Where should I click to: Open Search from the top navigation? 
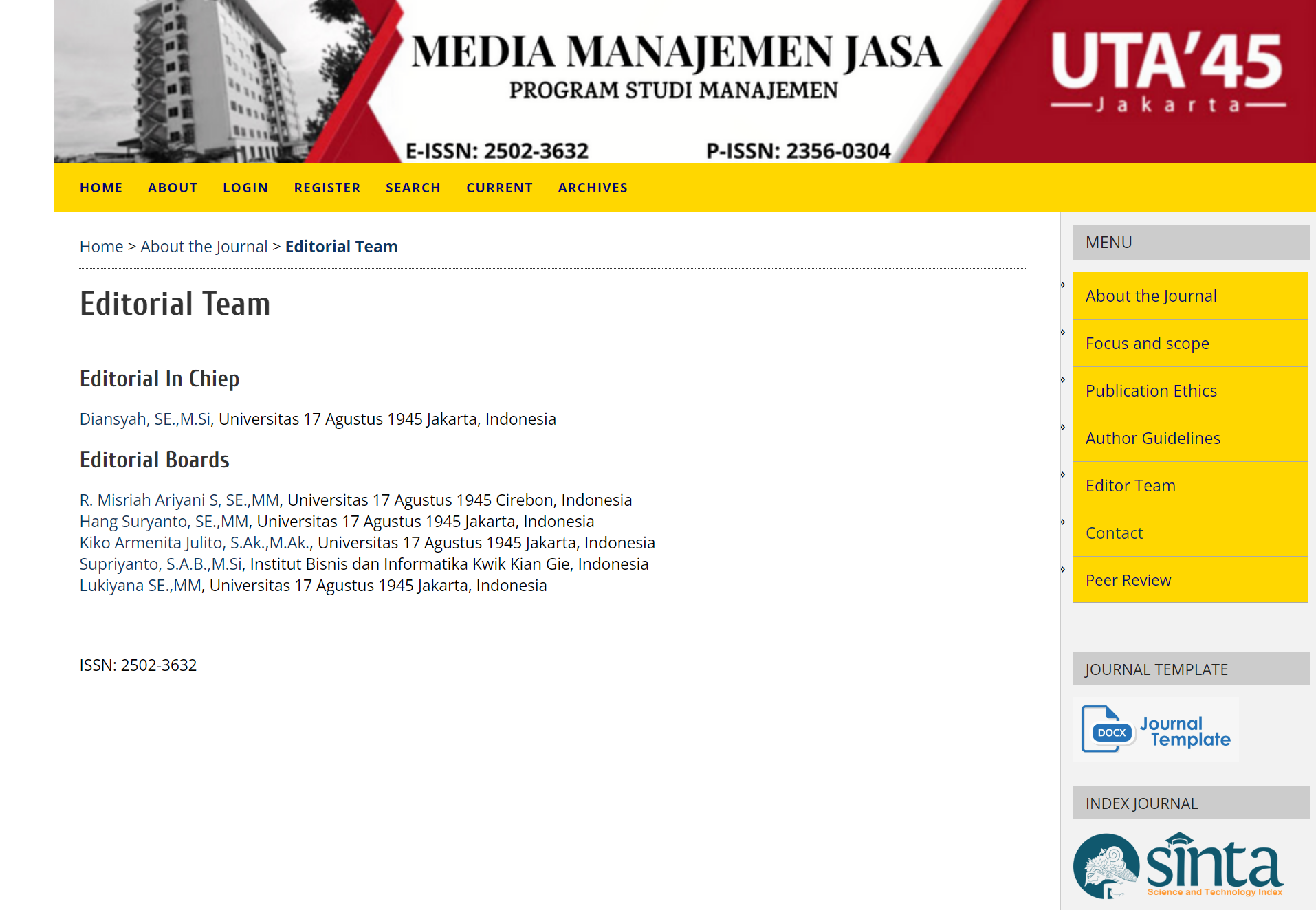point(413,188)
